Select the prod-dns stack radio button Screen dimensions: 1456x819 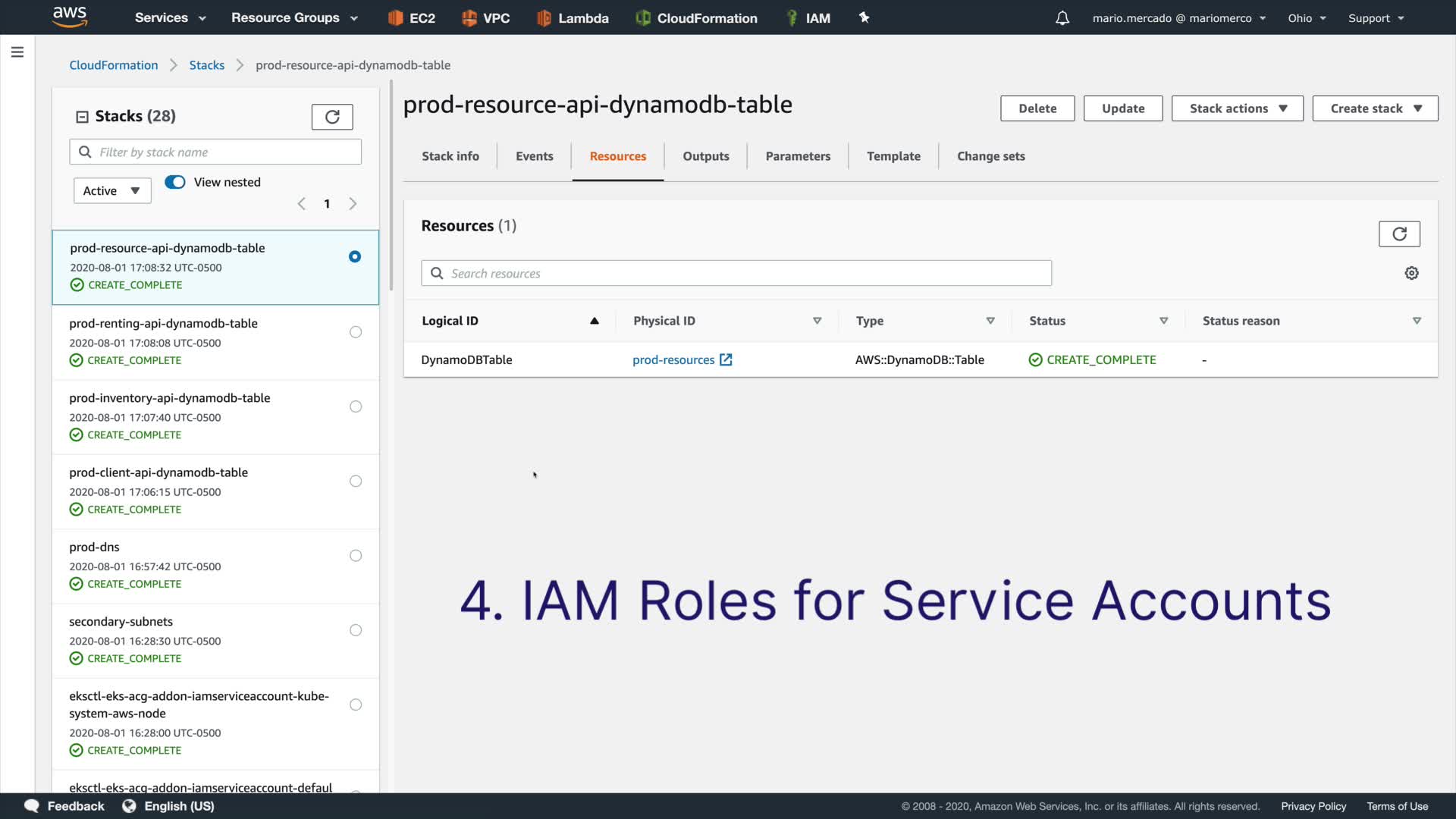[356, 556]
